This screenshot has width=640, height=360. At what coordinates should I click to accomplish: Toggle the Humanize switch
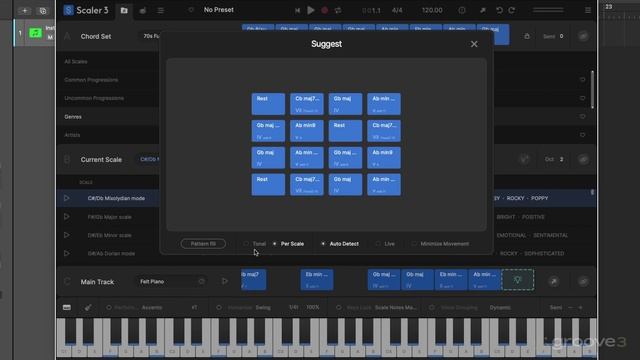click(x=219, y=307)
